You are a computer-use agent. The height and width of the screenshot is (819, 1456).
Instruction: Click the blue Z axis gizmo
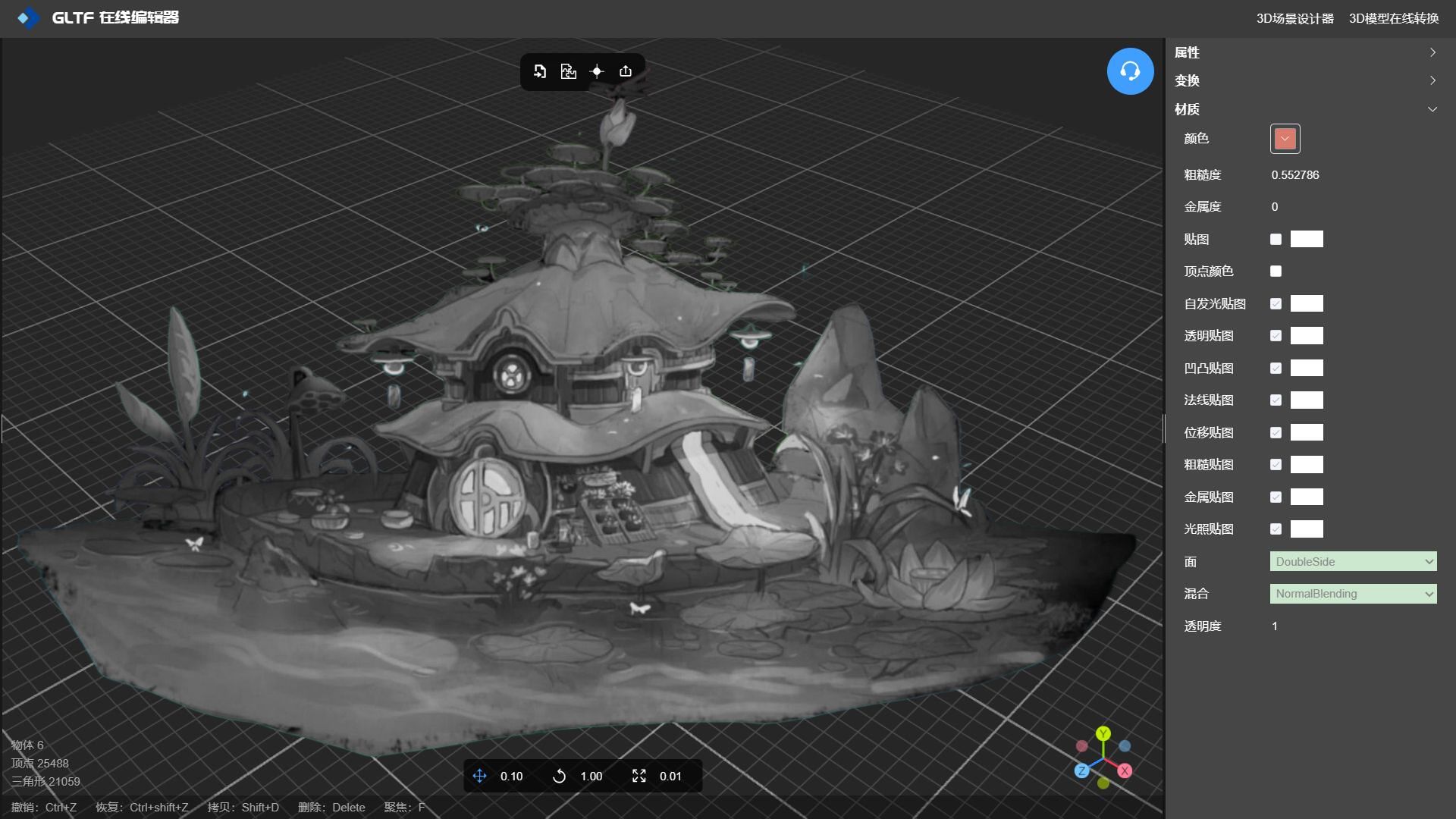click(x=1082, y=770)
